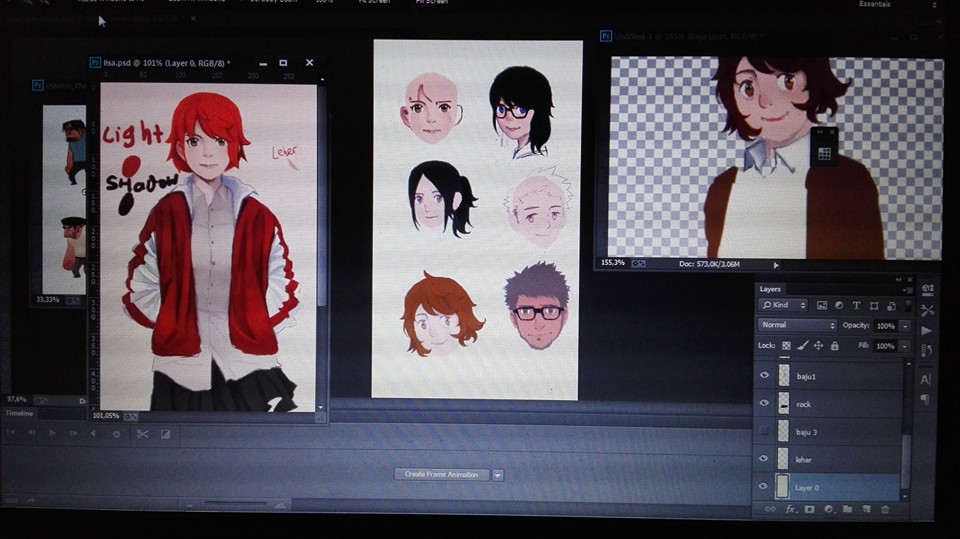Lock all padlock icon
This screenshot has width=960, height=539.
[834, 346]
